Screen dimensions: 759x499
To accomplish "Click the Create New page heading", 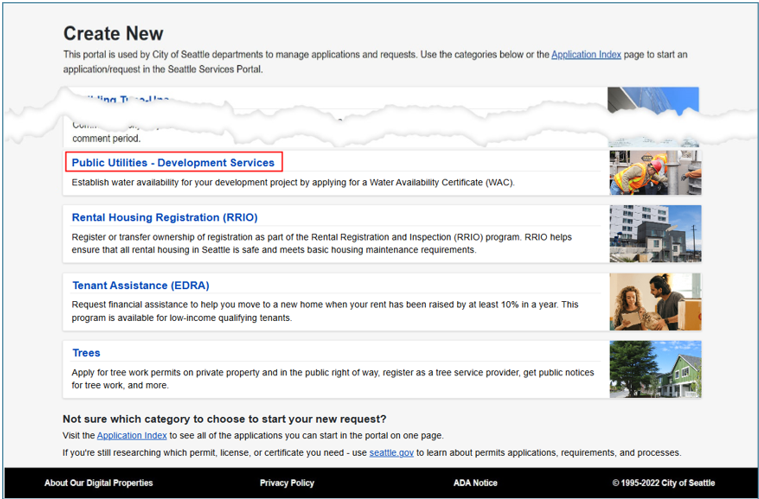I will [113, 34].
